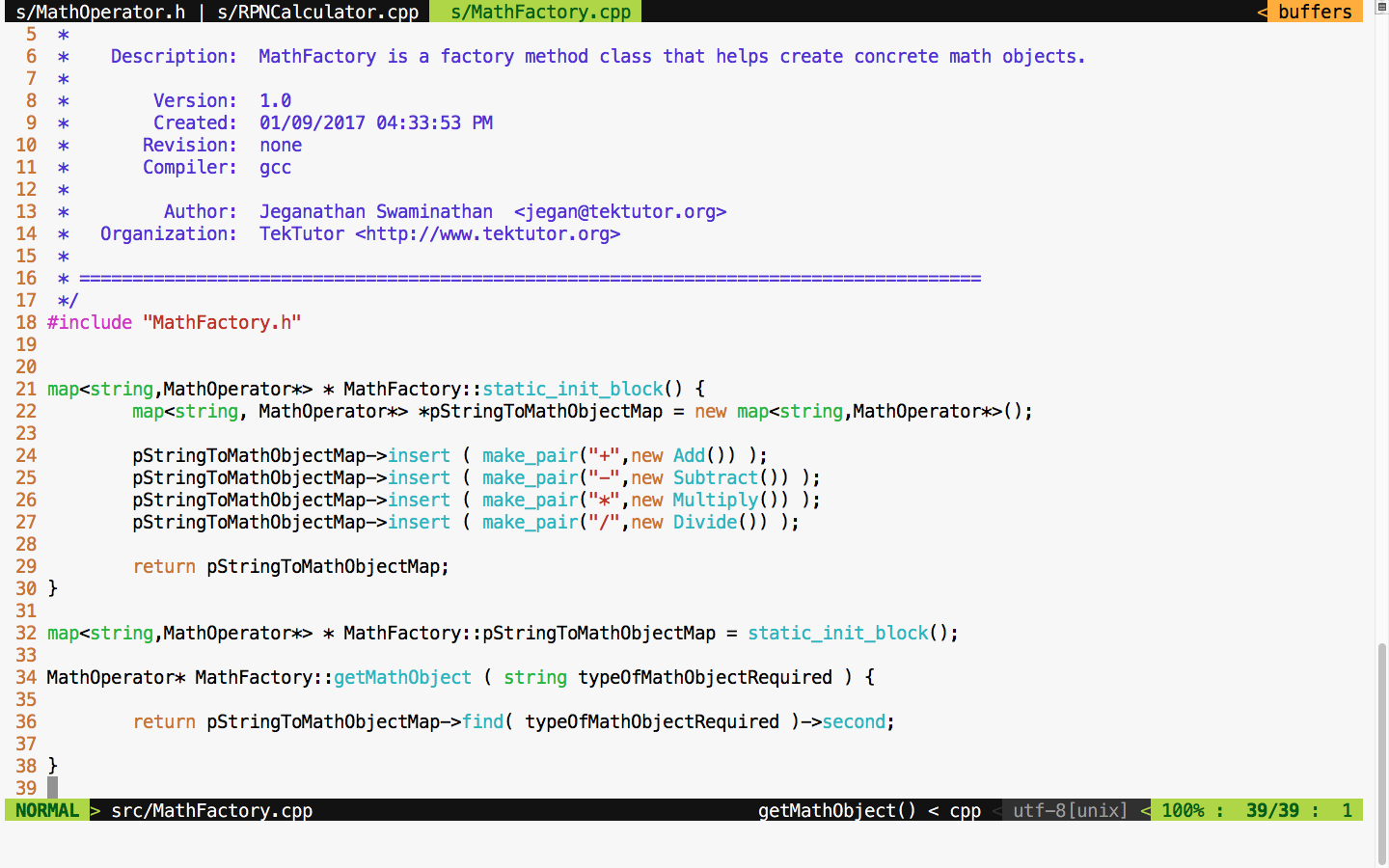Click the 'cpp' filetype in the status line
Image resolution: width=1389 pixels, height=868 pixels.
[966, 810]
